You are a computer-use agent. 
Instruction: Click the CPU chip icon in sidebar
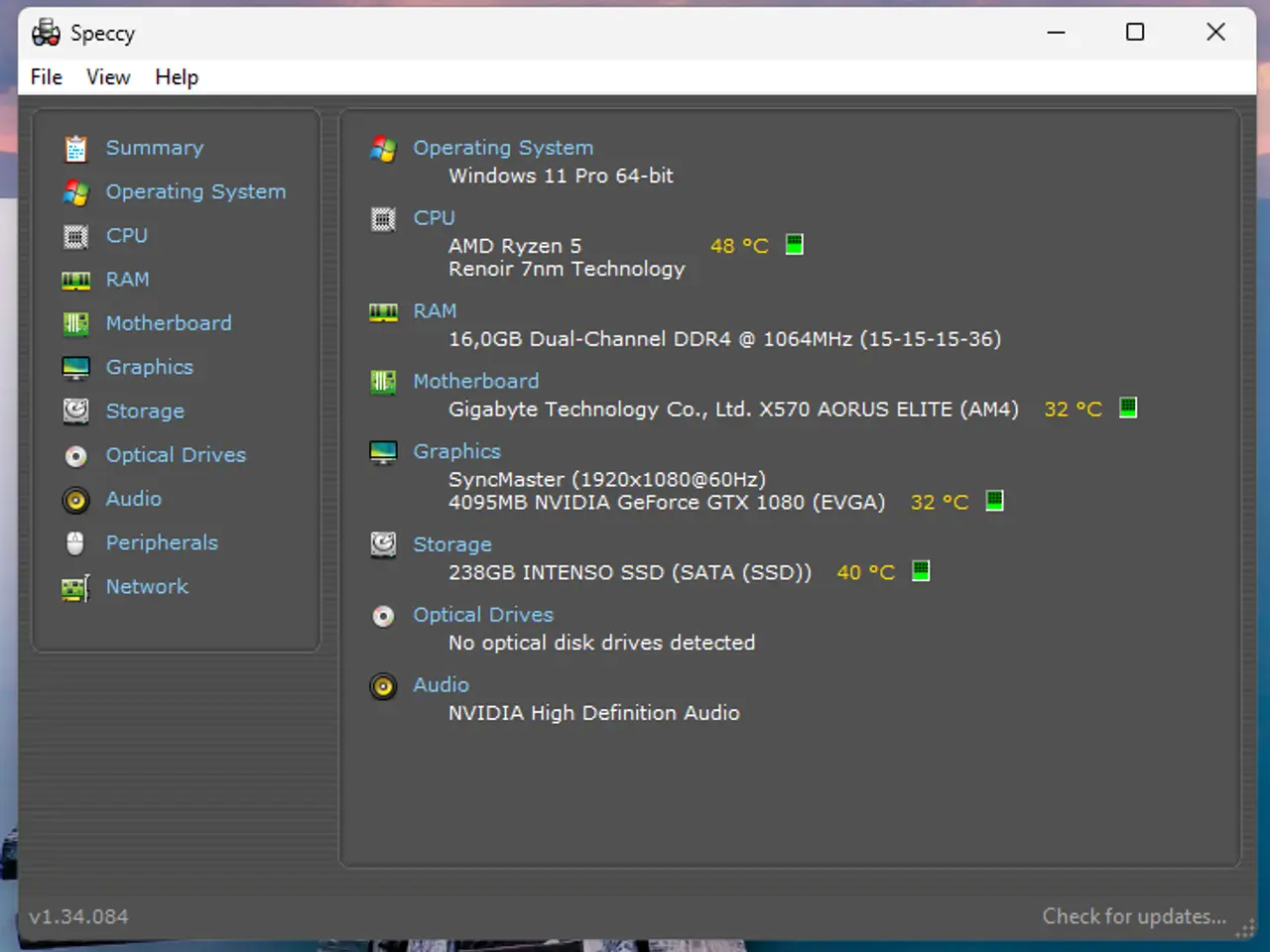click(76, 236)
